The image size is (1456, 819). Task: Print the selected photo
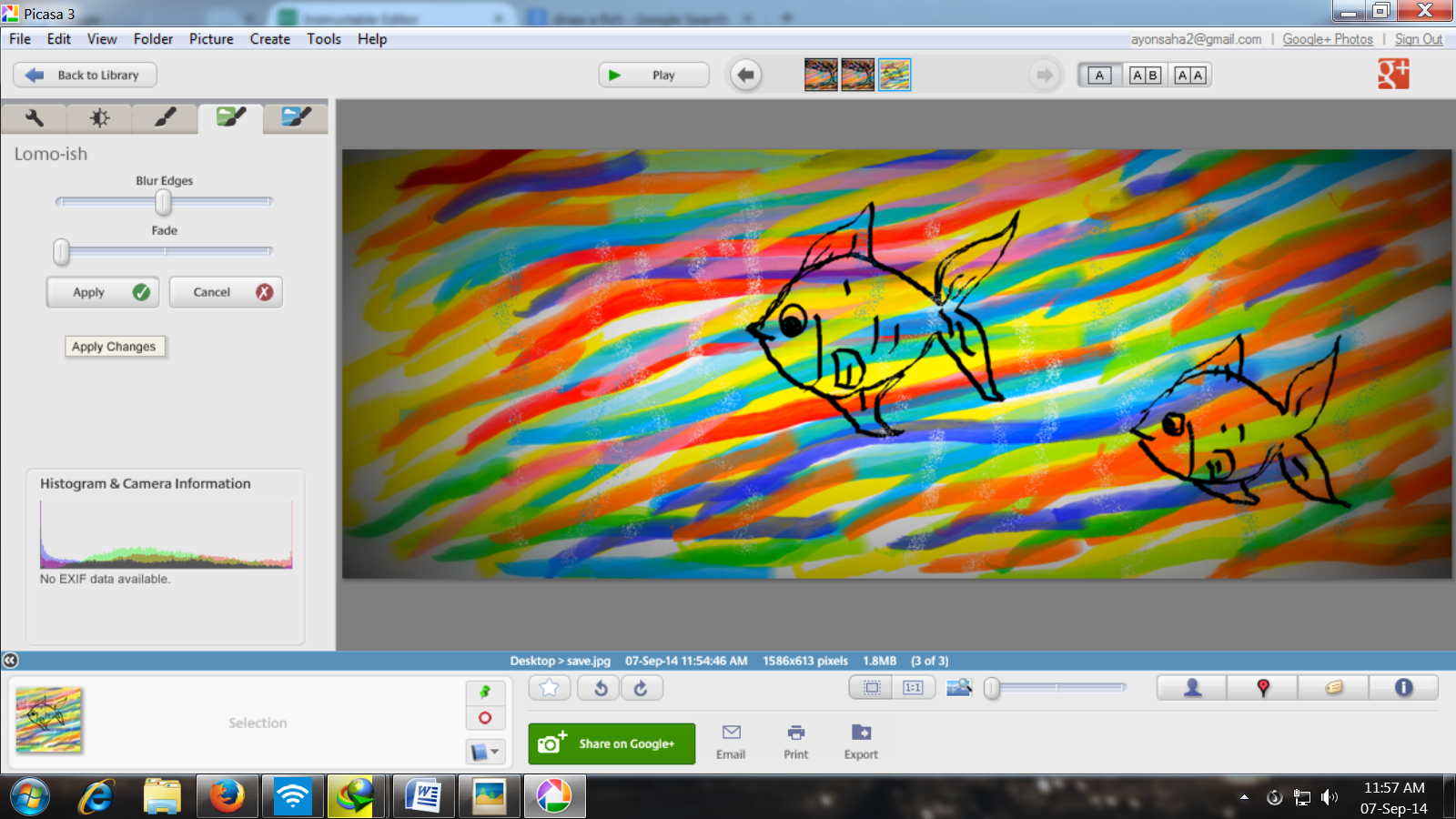[x=796, y=742]
